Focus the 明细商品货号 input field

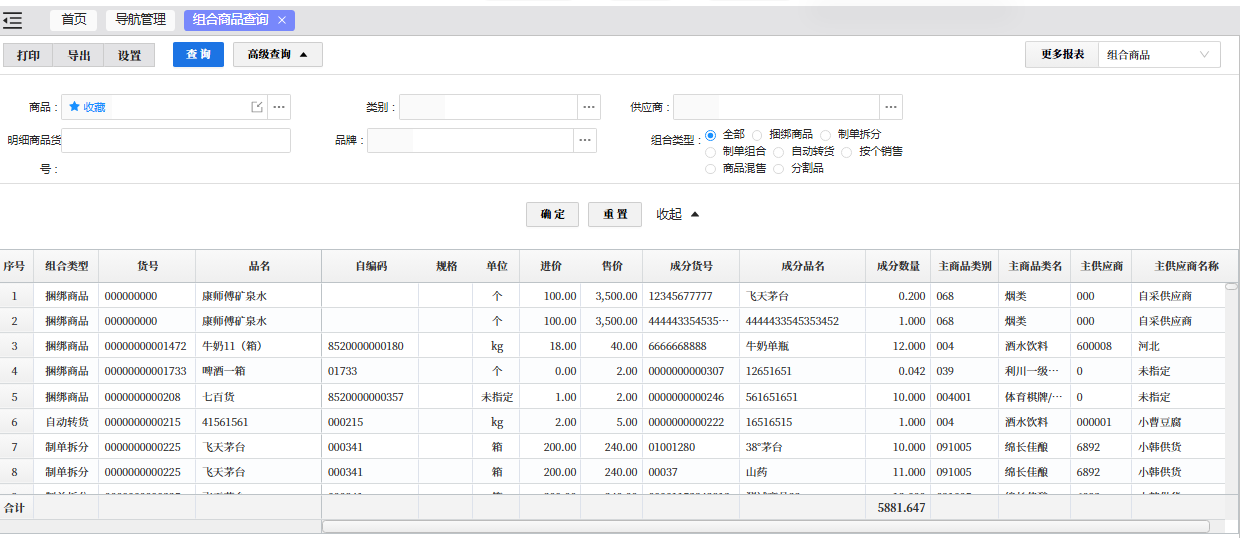pyautogui.click(x=176, y=140)
